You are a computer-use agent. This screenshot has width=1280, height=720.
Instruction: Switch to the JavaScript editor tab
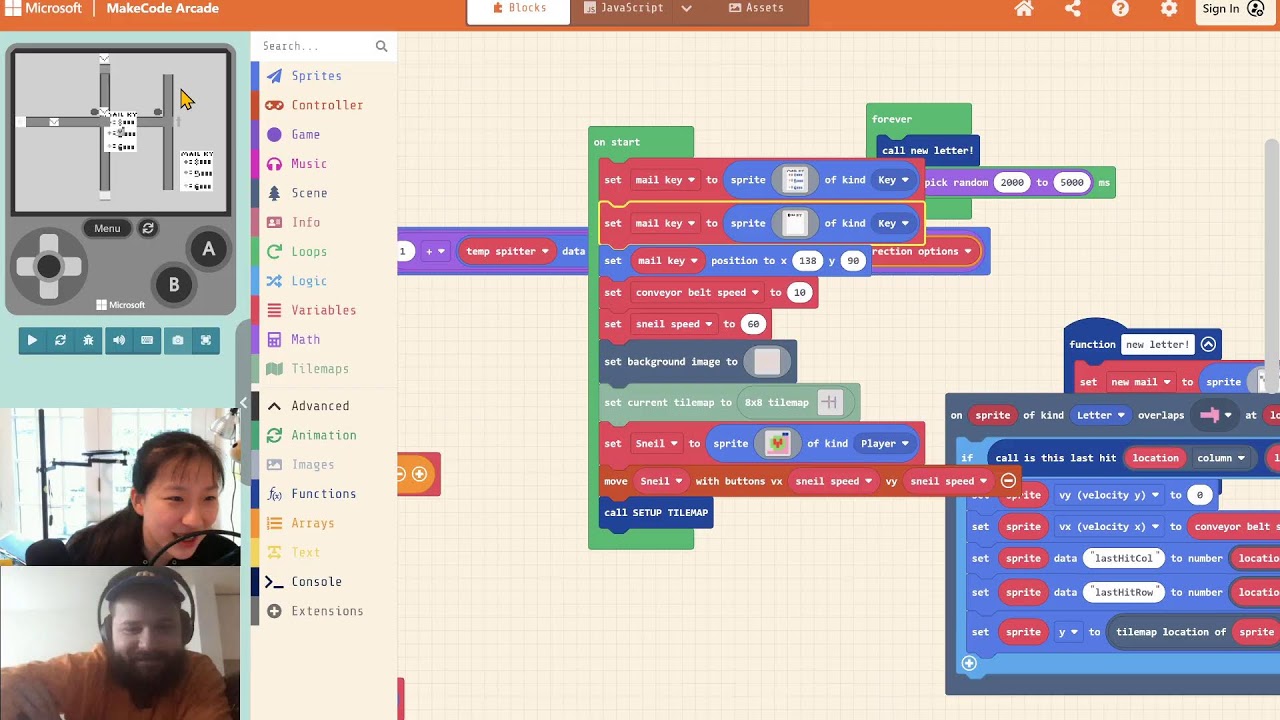click(x=623, y=9)
